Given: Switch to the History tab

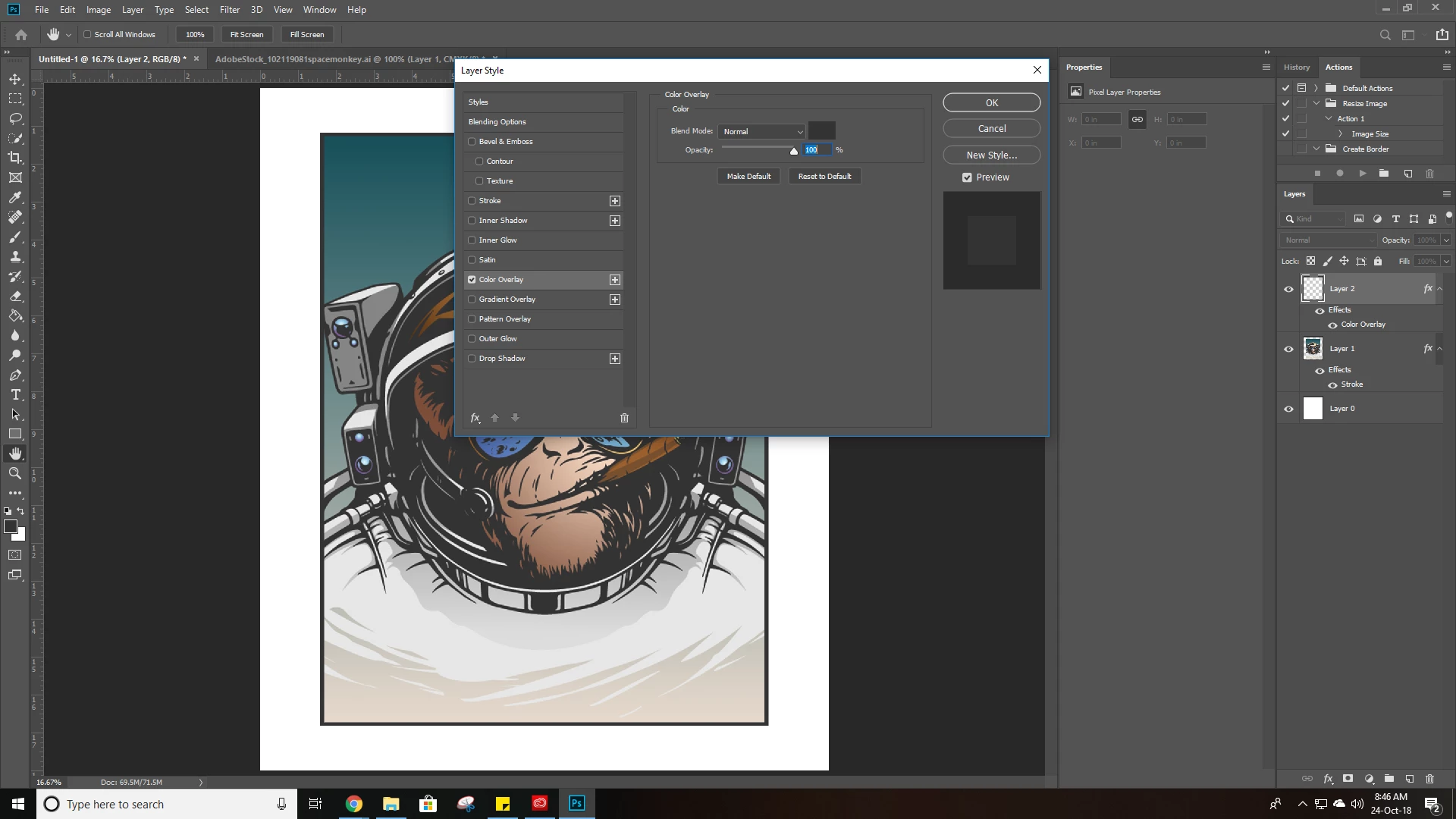Looking at the screenshot, I should click(x=1296, y=67).
